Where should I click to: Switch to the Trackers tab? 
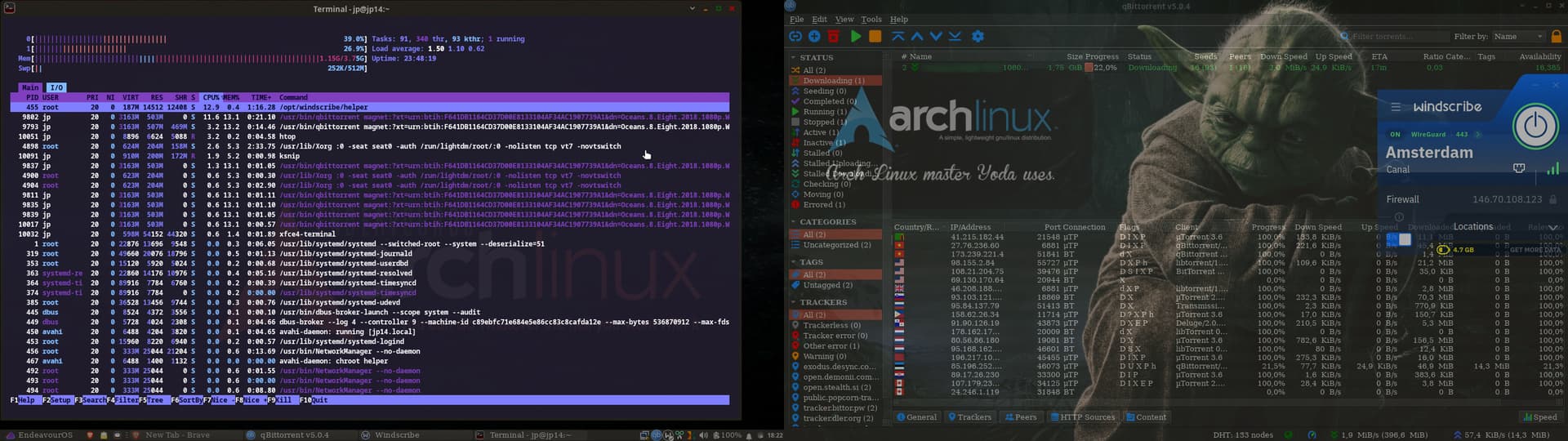point(969,417)
